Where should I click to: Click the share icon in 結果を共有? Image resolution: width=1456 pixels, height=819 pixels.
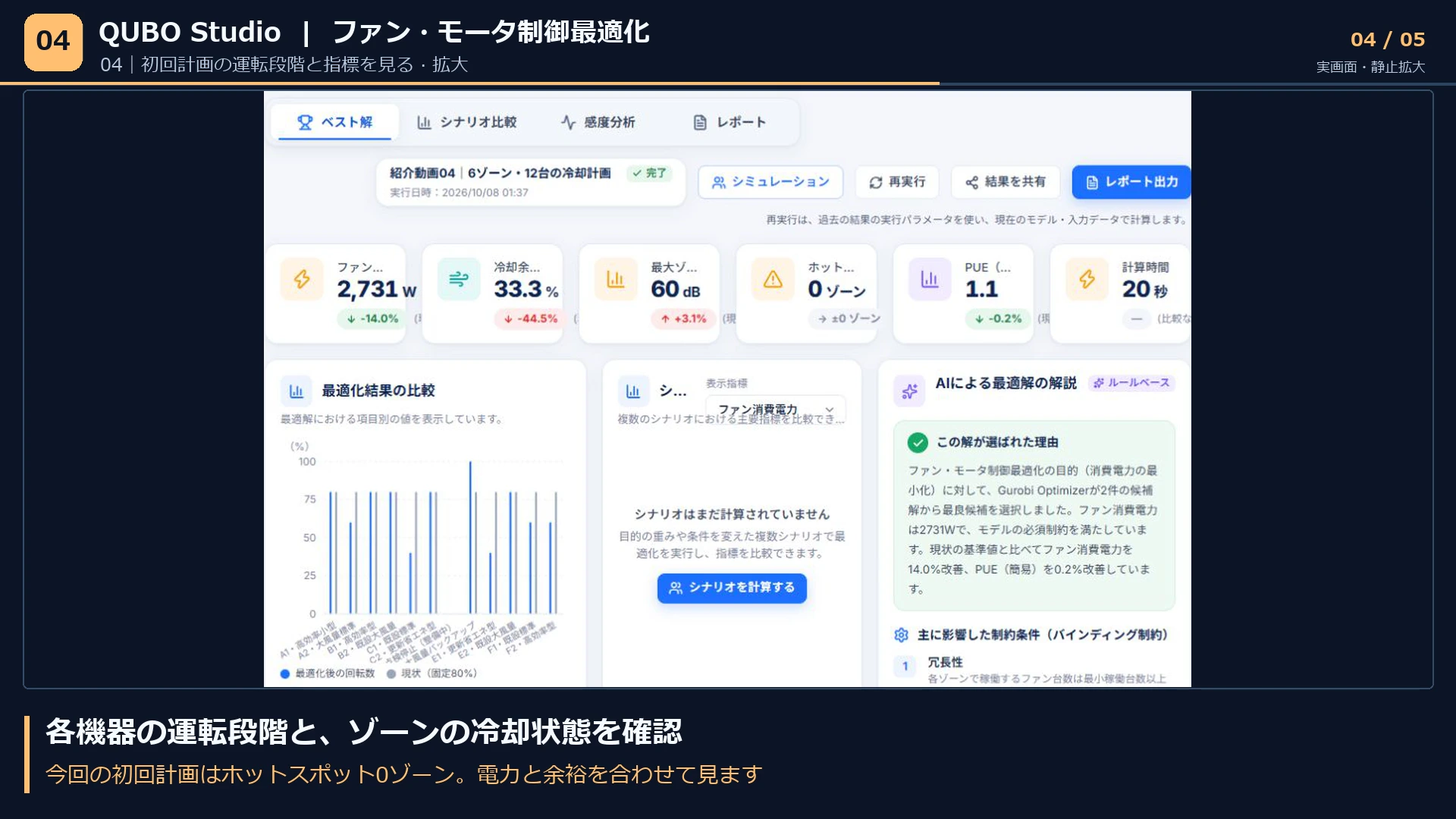click(971, 182)
